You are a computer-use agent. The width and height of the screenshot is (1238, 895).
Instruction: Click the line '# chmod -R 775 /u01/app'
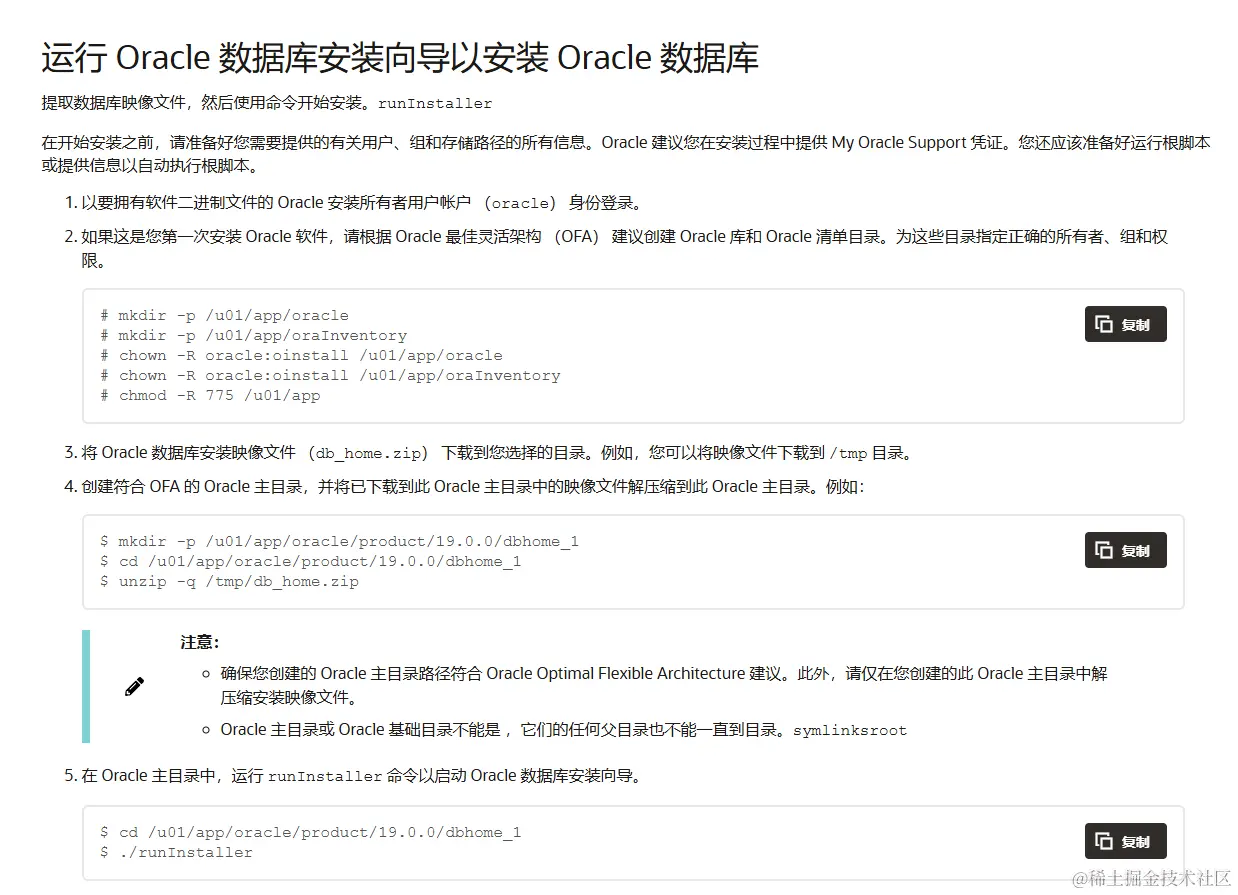[210, 395]
